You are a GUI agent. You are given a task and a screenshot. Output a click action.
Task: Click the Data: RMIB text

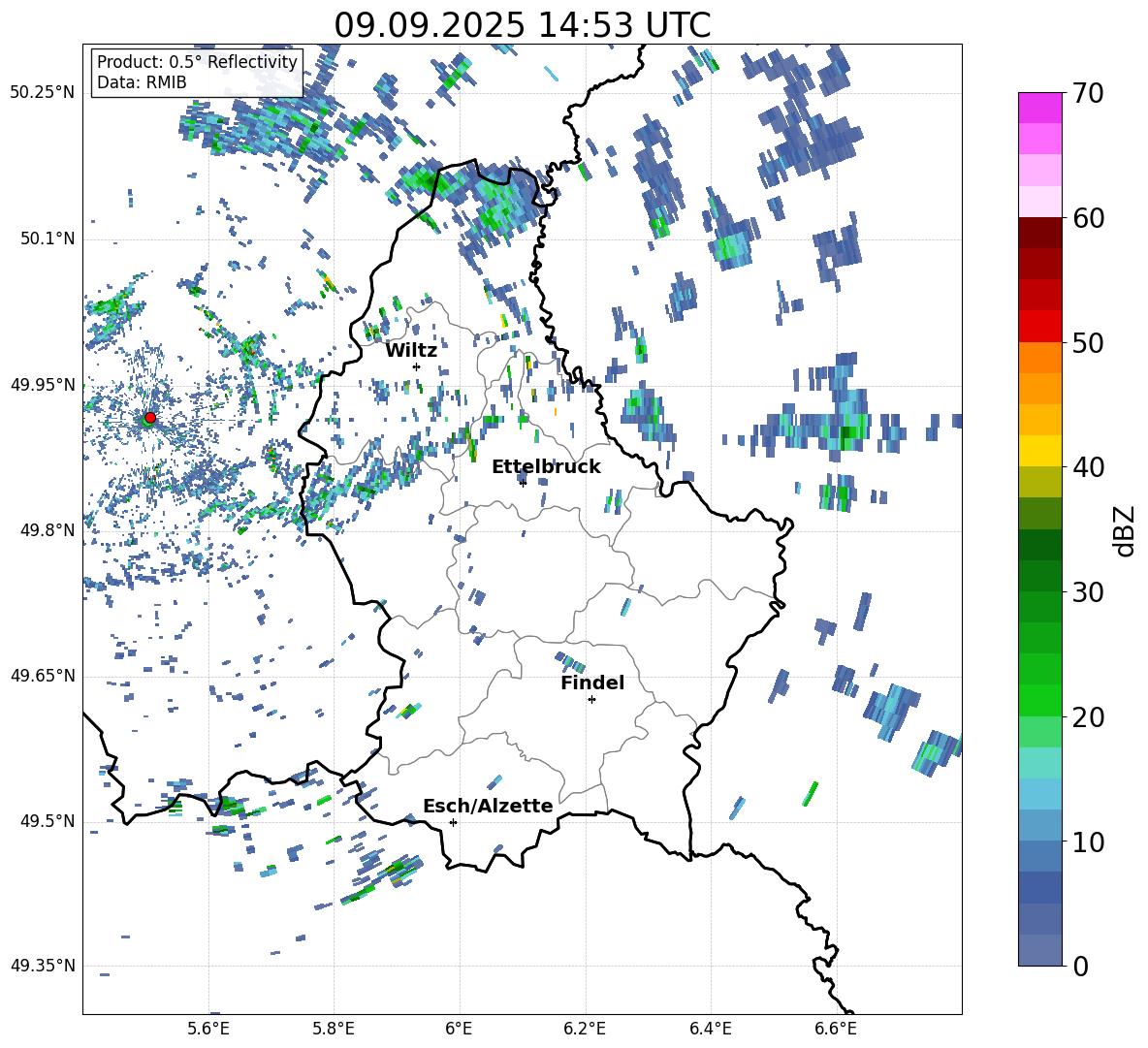pyautogui.click(x=142, y=82)
